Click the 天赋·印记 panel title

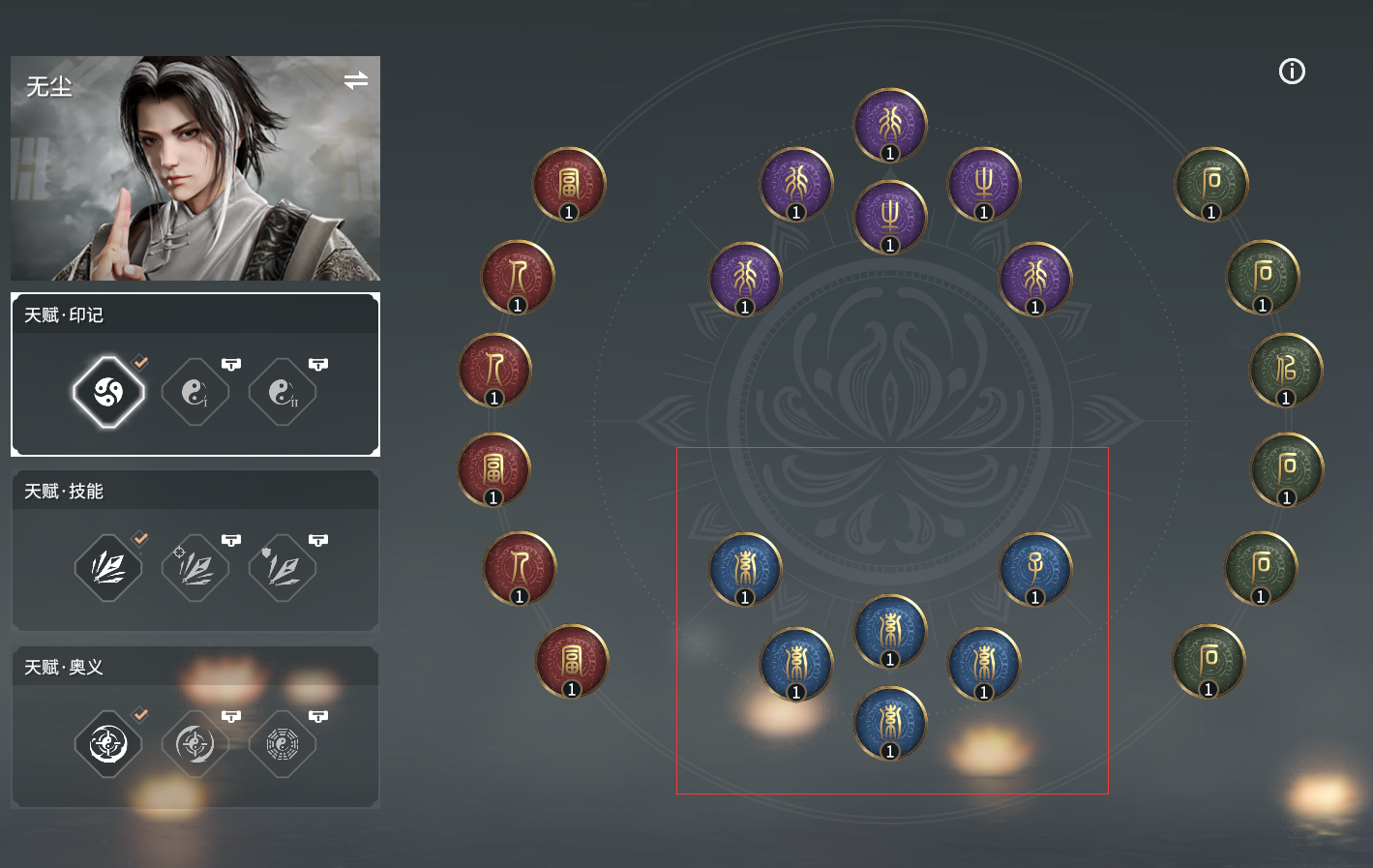[x=64, y=315]
